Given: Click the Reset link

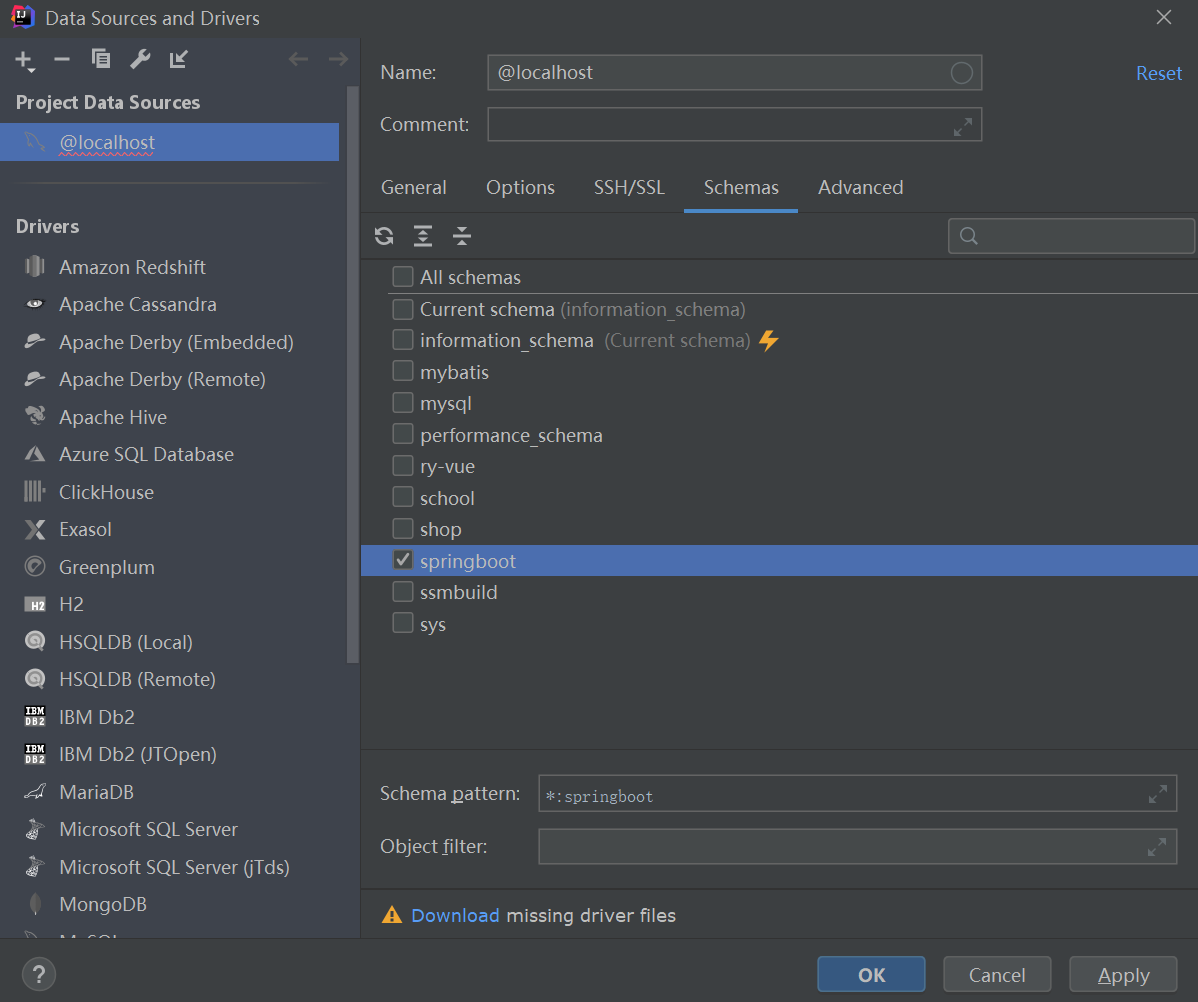Looking at the screenshot, I should point(1158,73).
